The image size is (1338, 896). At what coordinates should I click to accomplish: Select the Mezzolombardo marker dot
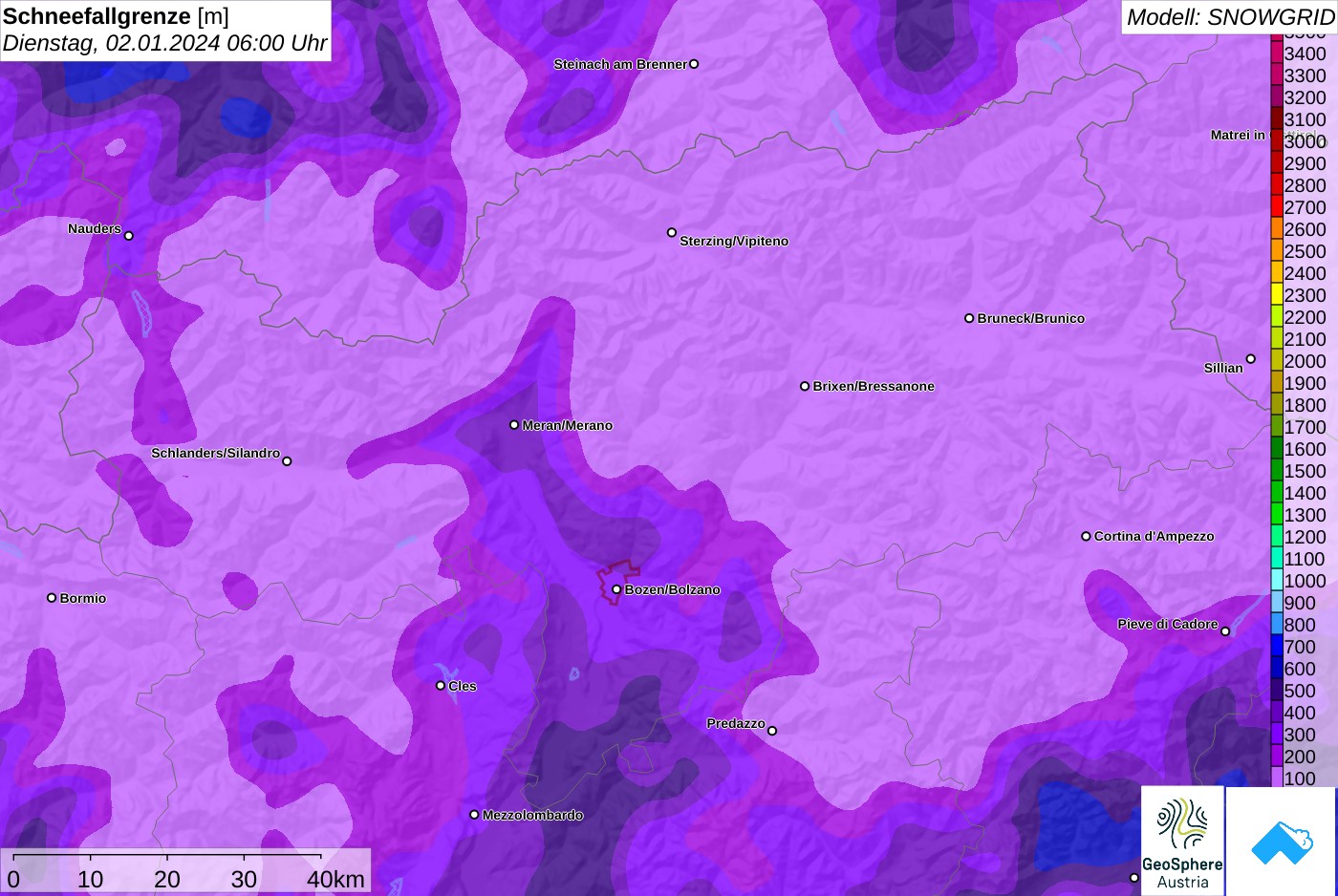(x=474, y=815)
